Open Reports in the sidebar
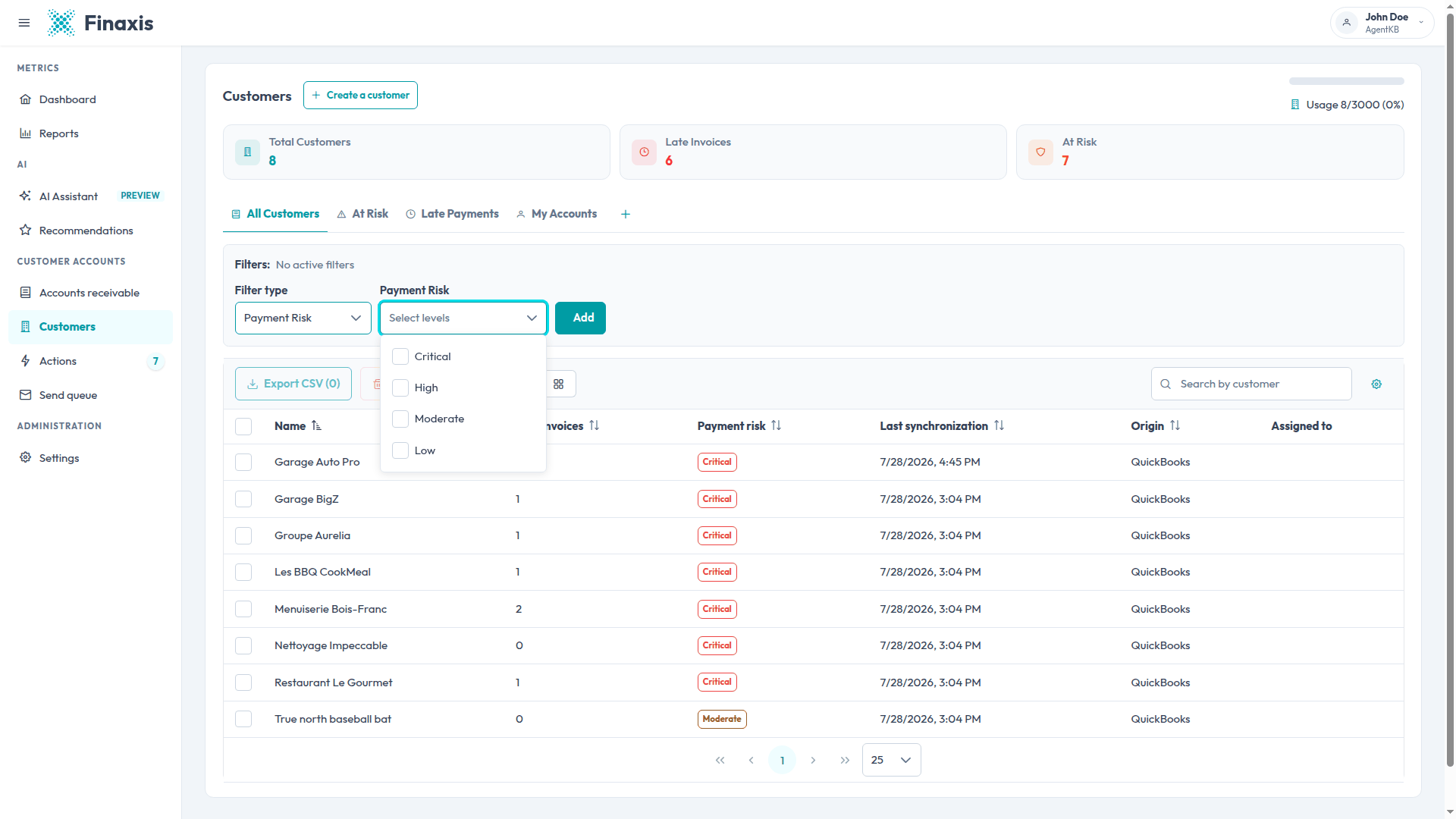1456x819 pixels. [x=90, y=133]
